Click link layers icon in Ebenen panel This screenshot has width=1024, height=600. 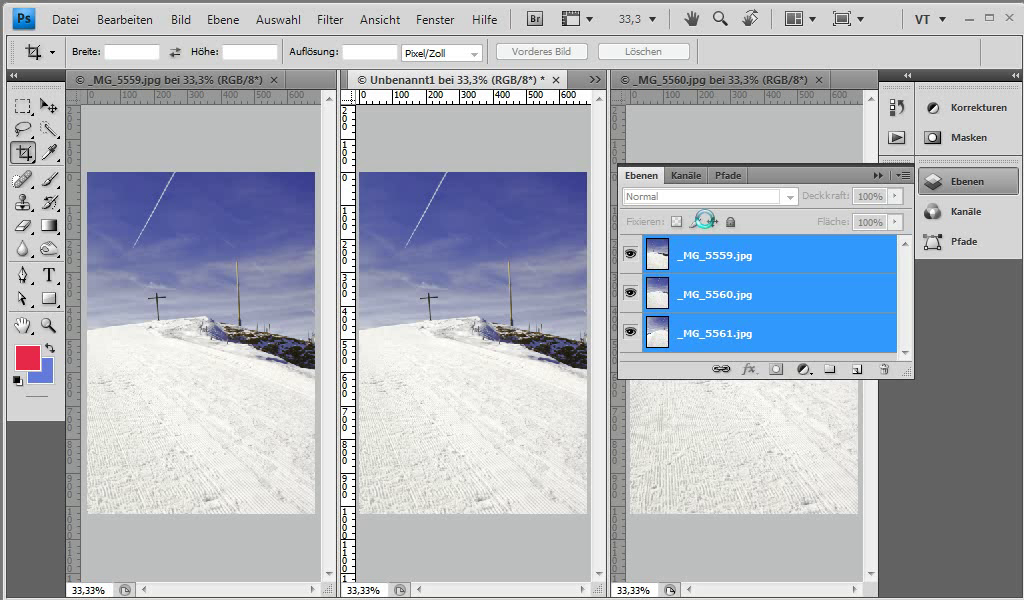[x=721, y=370]
